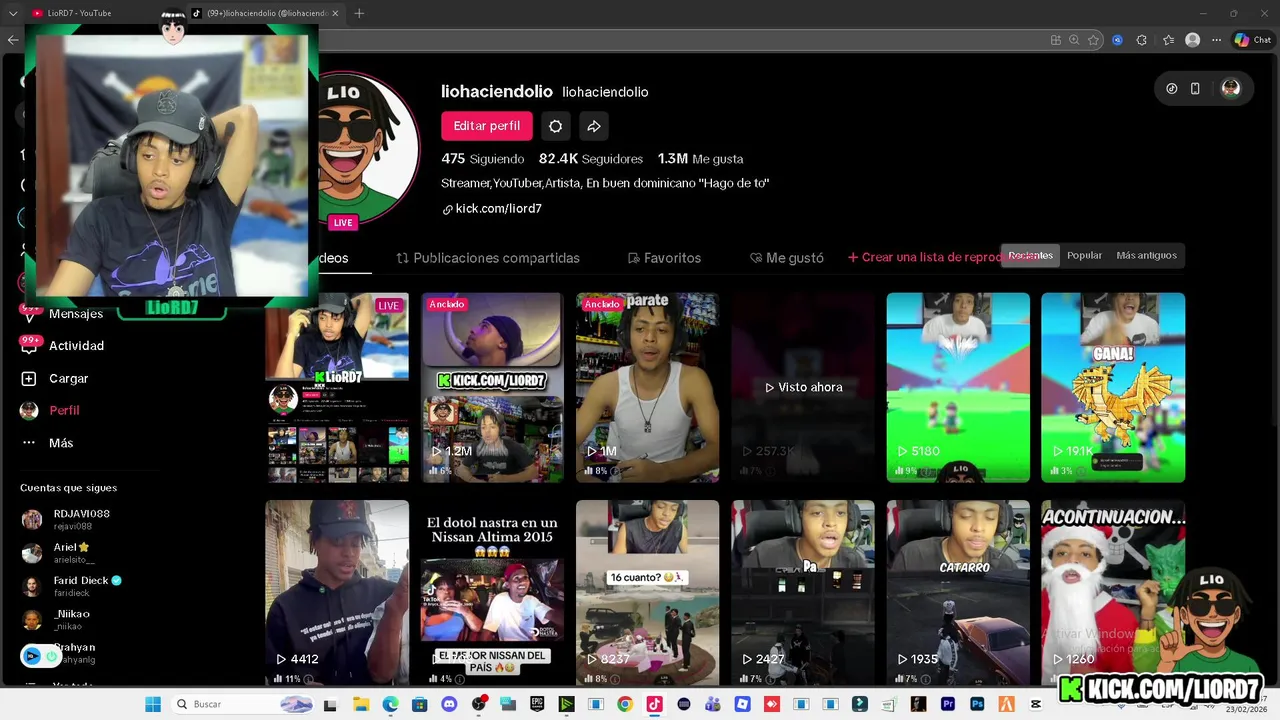Open Adobe Premiere Pro from taskbar
The width and height of the screenshot is (1280, 720).
click(x=948, y=704)
